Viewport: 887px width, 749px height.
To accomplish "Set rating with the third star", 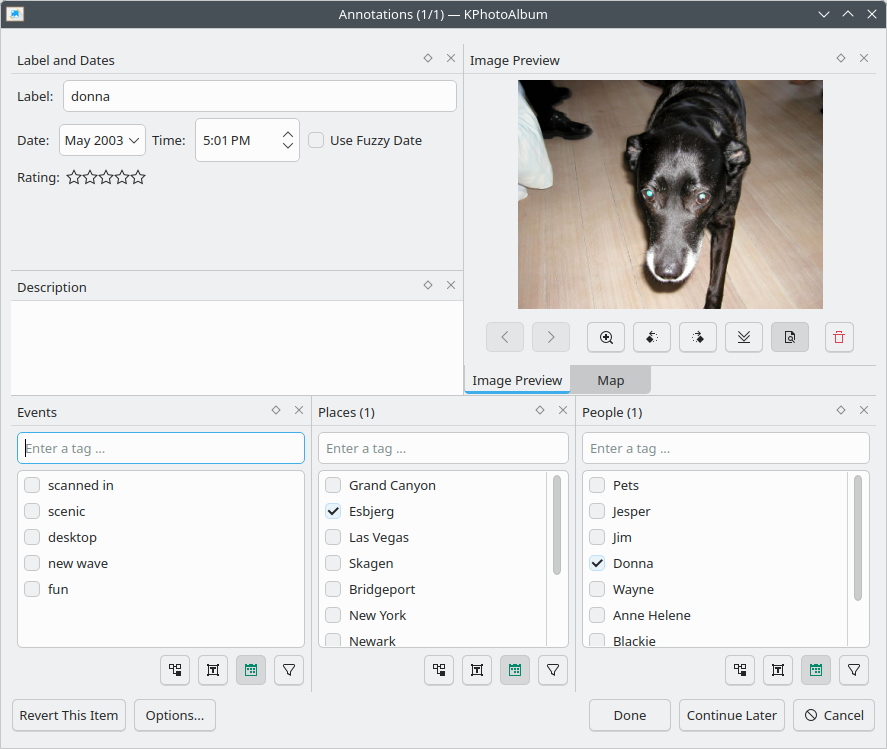I will (x=106, y=178).
